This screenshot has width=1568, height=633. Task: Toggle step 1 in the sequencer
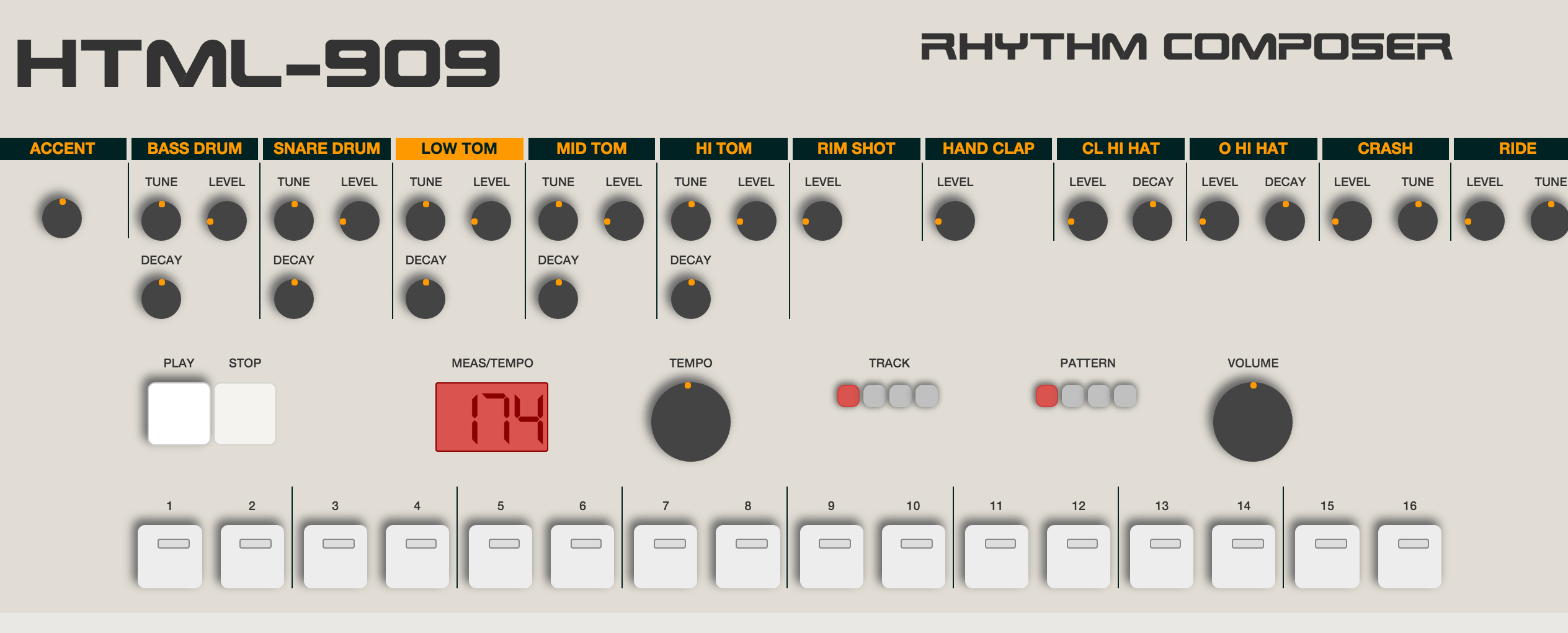170,557
